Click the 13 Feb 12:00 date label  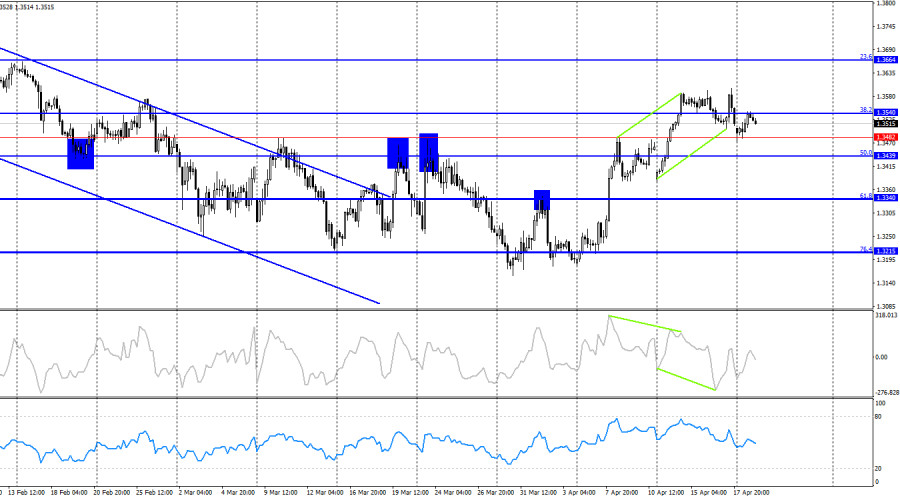27,493
